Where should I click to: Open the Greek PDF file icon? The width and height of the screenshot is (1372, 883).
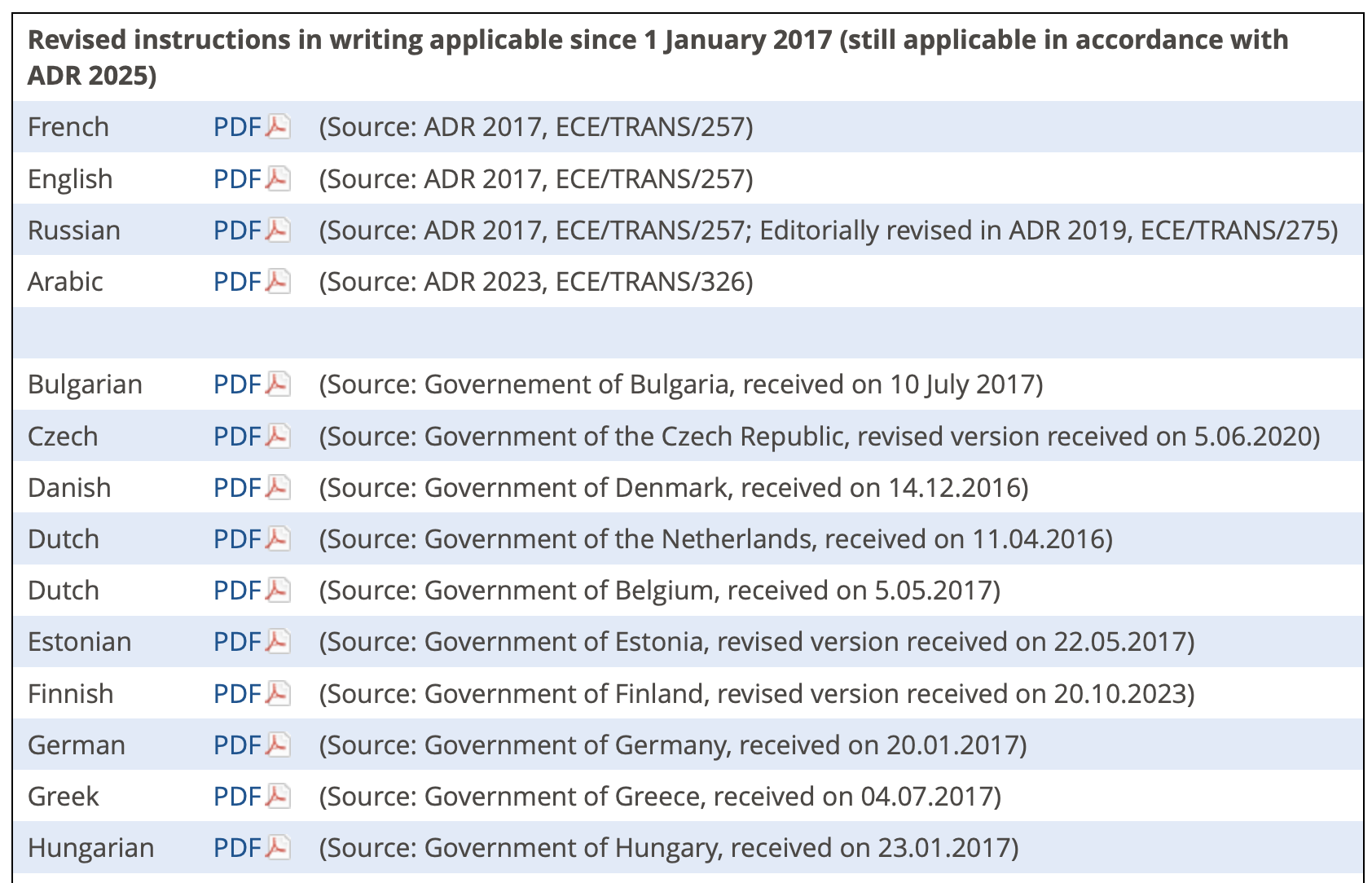(279, 797)
